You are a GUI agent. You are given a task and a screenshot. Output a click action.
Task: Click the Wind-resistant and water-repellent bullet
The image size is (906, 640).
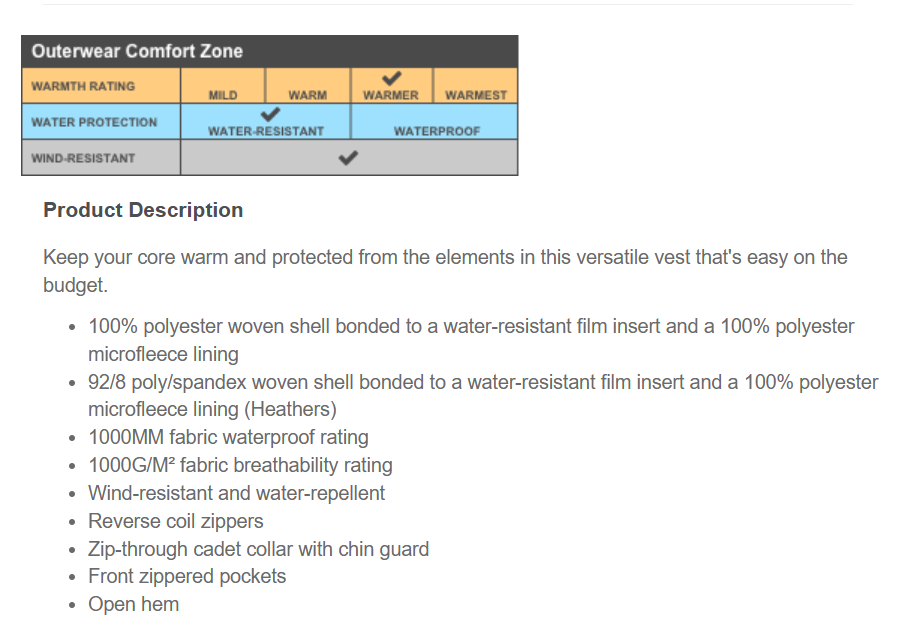pos(236,493)
